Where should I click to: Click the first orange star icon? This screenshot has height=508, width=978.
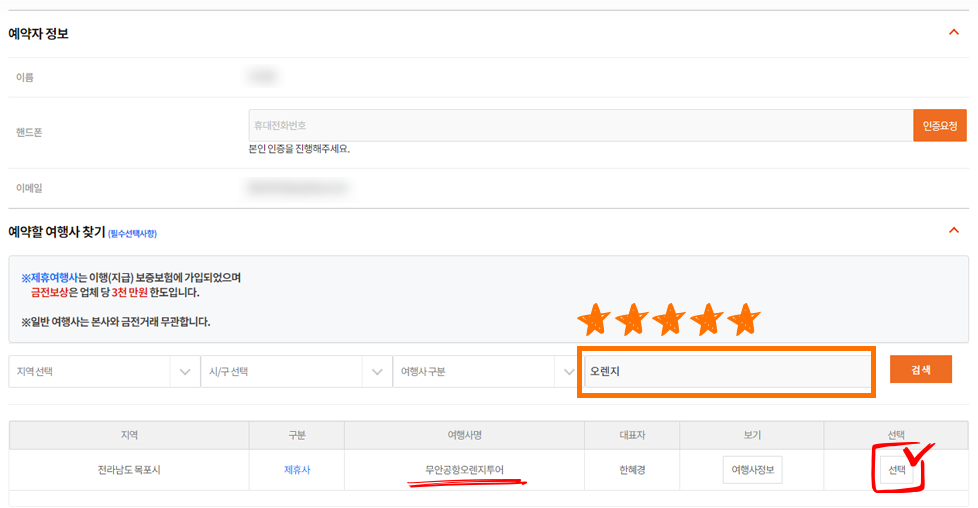coord(595,320)
